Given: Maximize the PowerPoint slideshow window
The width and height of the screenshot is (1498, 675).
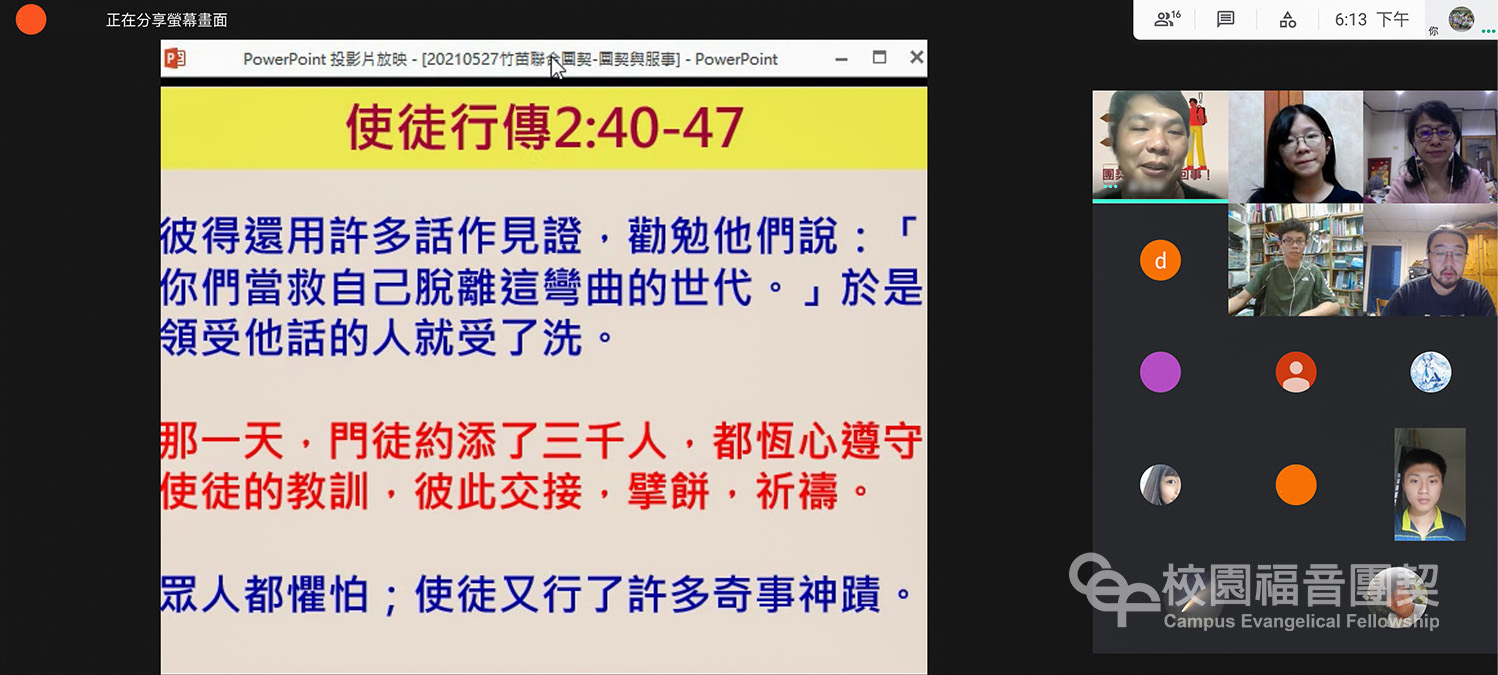Looking at the screenshot, I should pyautogui.click(x=879, y=58).
